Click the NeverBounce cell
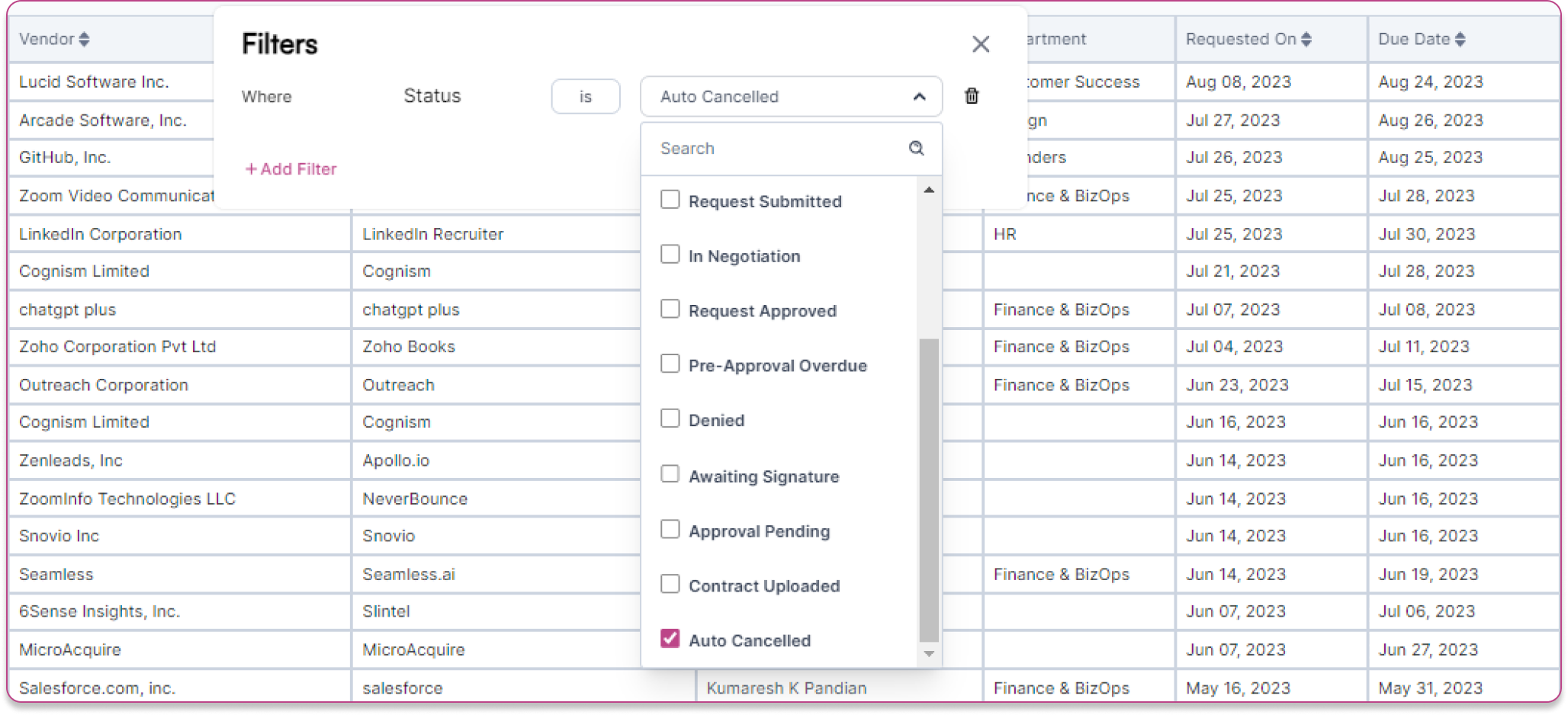 tap(415, 499)
